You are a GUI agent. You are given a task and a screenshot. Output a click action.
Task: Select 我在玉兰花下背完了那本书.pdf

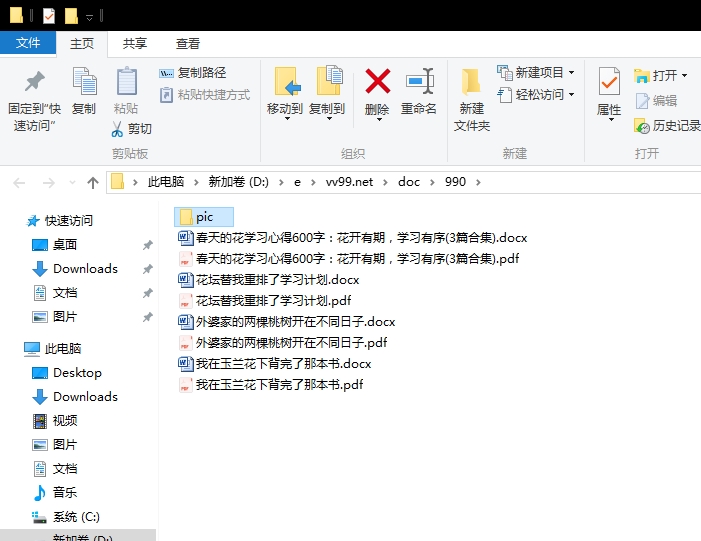tap(270, 385)
